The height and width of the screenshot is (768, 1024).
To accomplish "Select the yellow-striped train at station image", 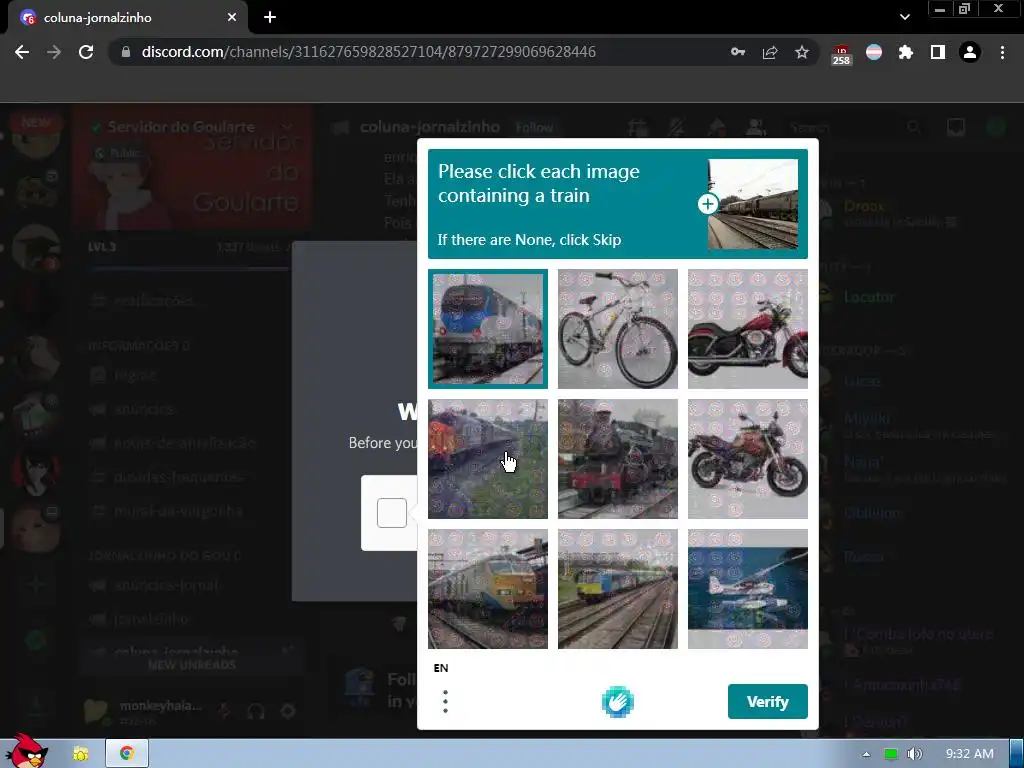I will click(488, 588).
